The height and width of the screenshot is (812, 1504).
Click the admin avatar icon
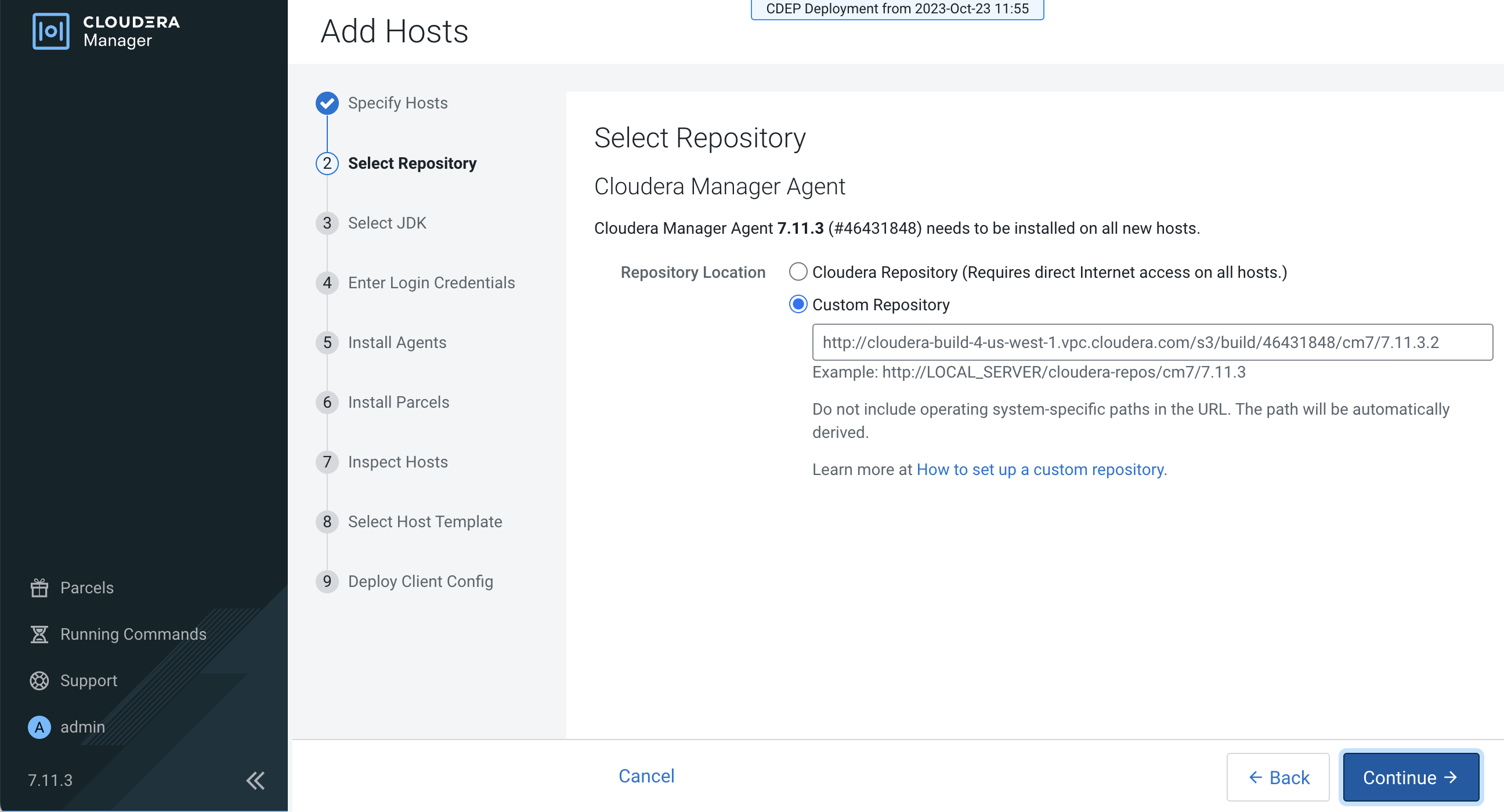39,727
